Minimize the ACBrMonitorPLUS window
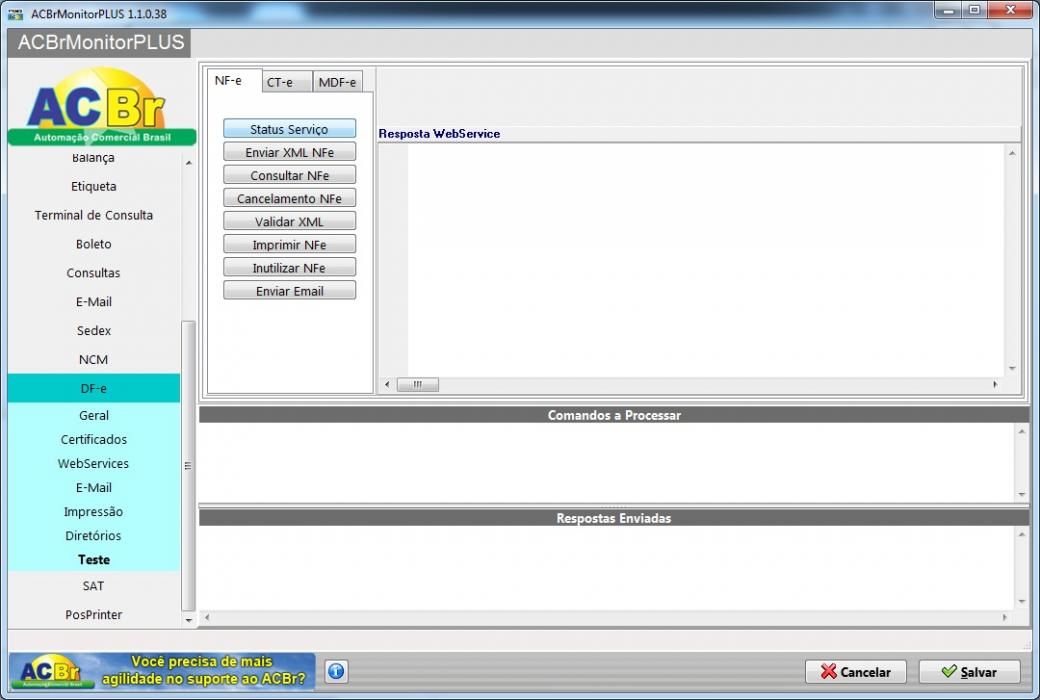This screenshot has width=1040, height=700. (x=948, y=10)
